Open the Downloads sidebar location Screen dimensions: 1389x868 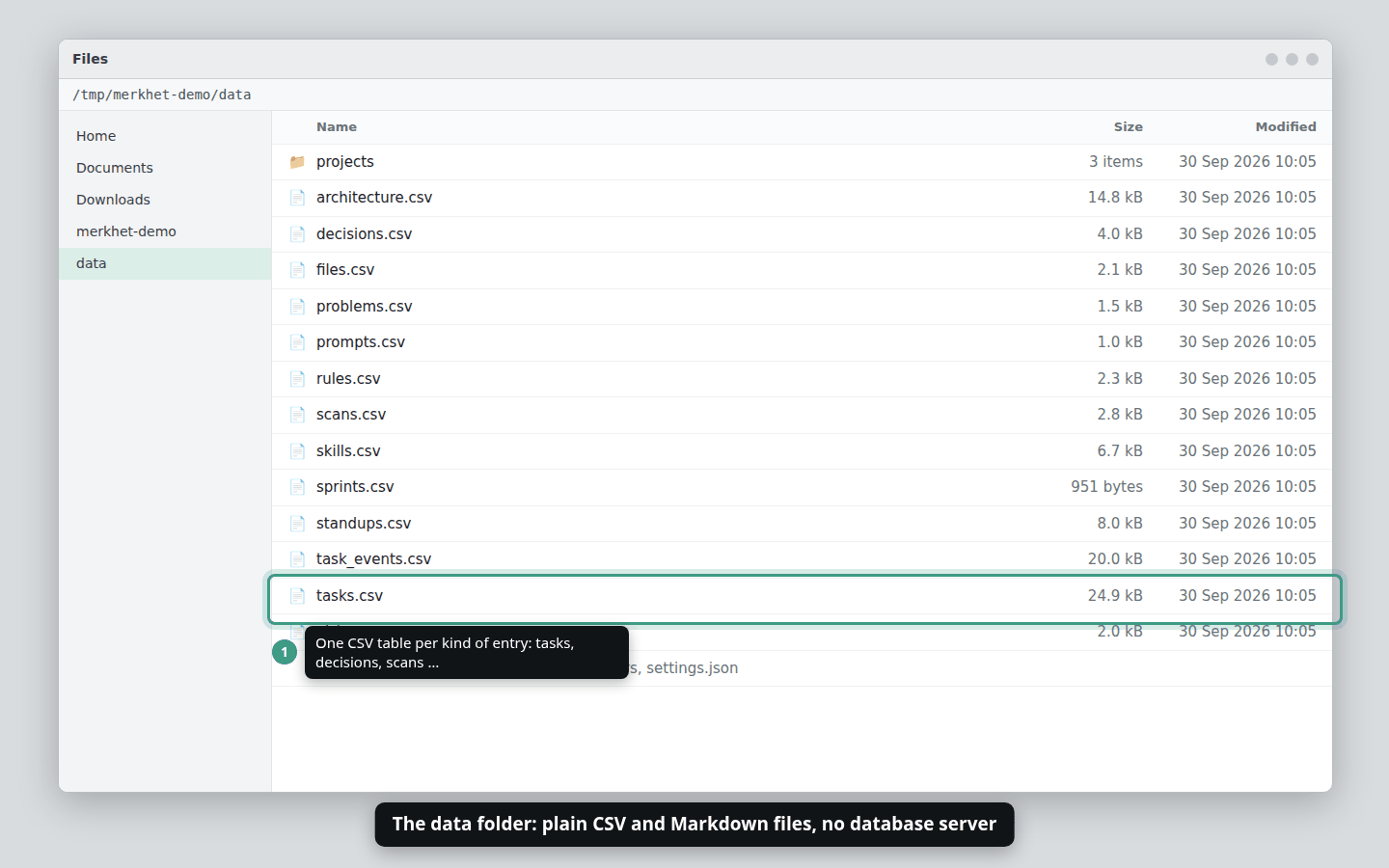click(x=165, y=200)
